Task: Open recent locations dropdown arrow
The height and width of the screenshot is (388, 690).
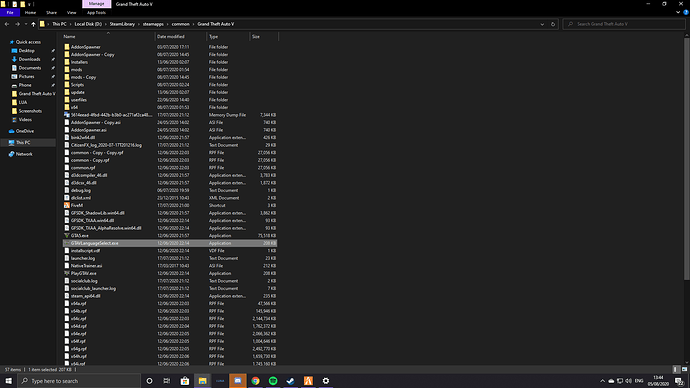Action: pyautogui.click(x=26, y=24)
